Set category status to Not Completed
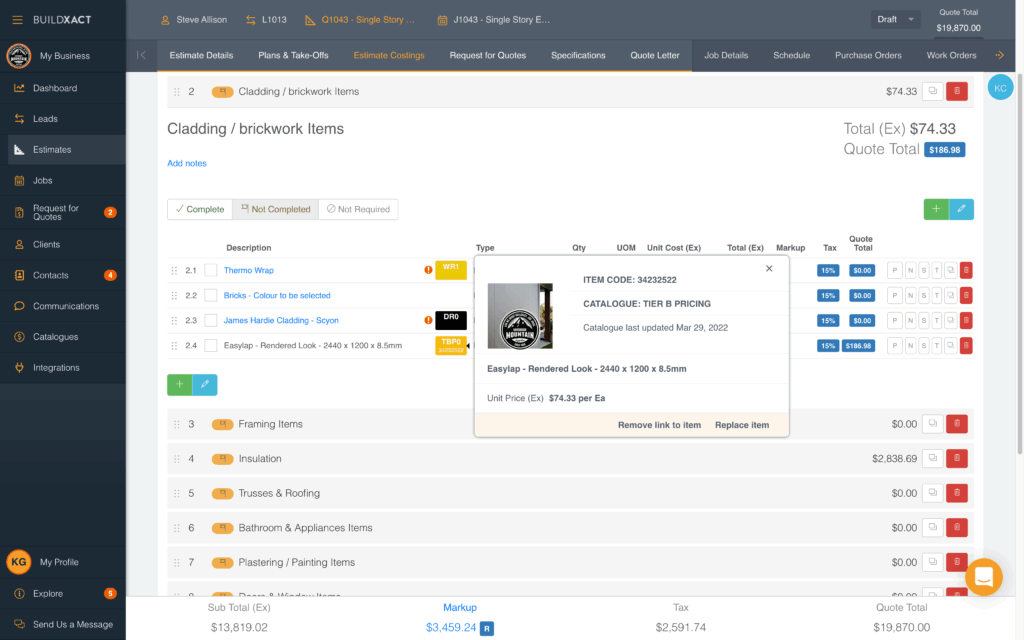Image resolution: width=1024 pixels, height=640 pixels. [x=276, y=209]
